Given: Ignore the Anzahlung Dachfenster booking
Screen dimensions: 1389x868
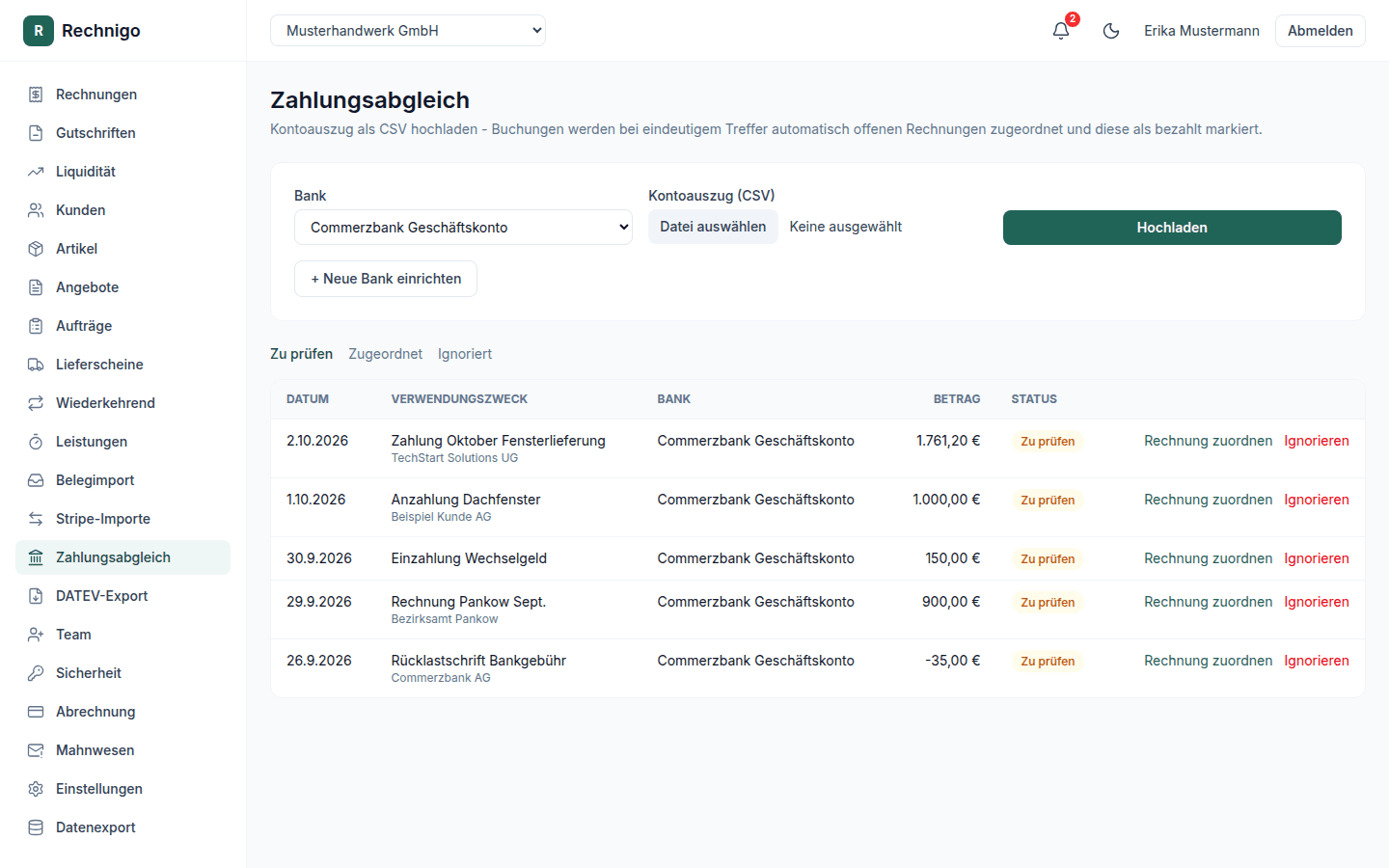Looking at the screenshot, I should point(1317,500).
